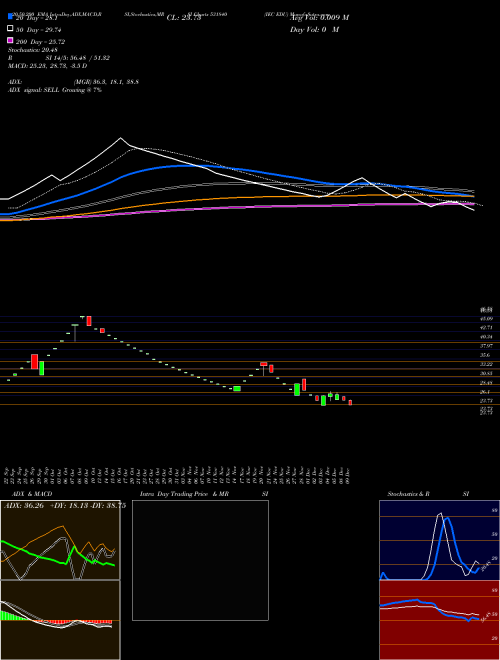Image resolution: width=500 pixels, height=660 pixels.
Task: Click the MACD histogram green bars
Action: pos(13,615)
